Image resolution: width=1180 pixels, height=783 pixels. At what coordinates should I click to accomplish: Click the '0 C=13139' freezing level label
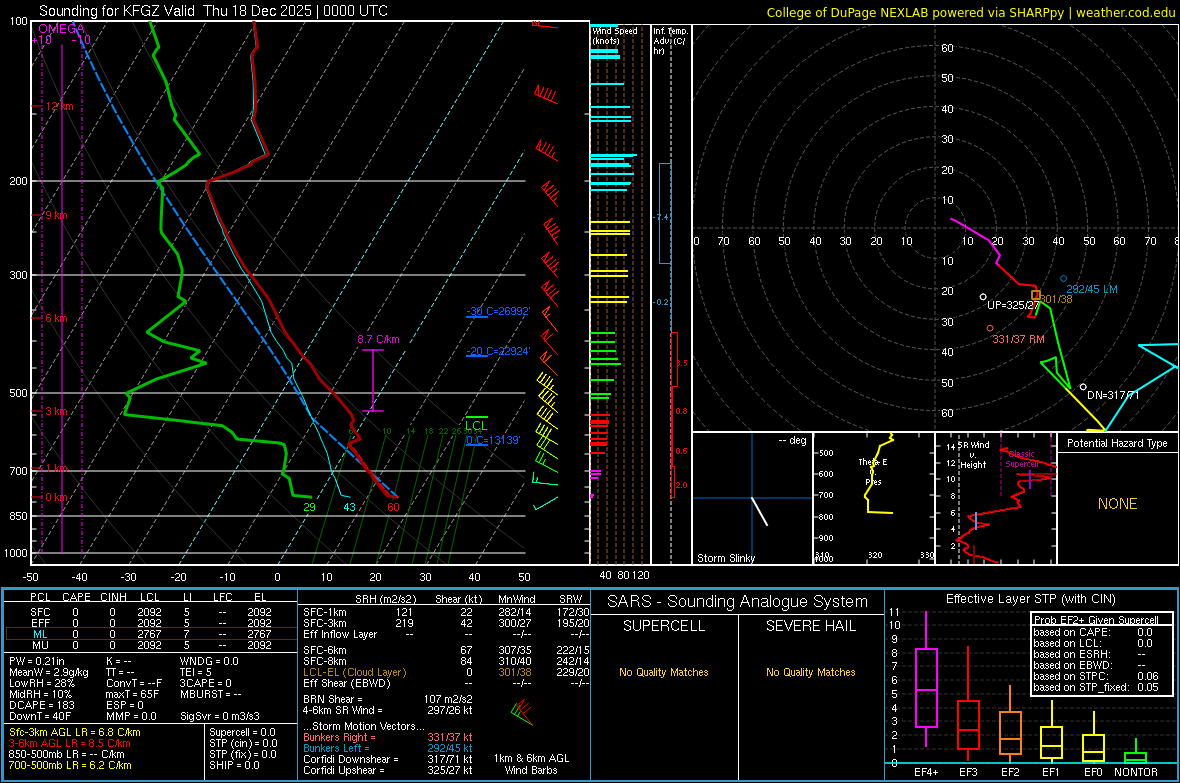(493, 440)
